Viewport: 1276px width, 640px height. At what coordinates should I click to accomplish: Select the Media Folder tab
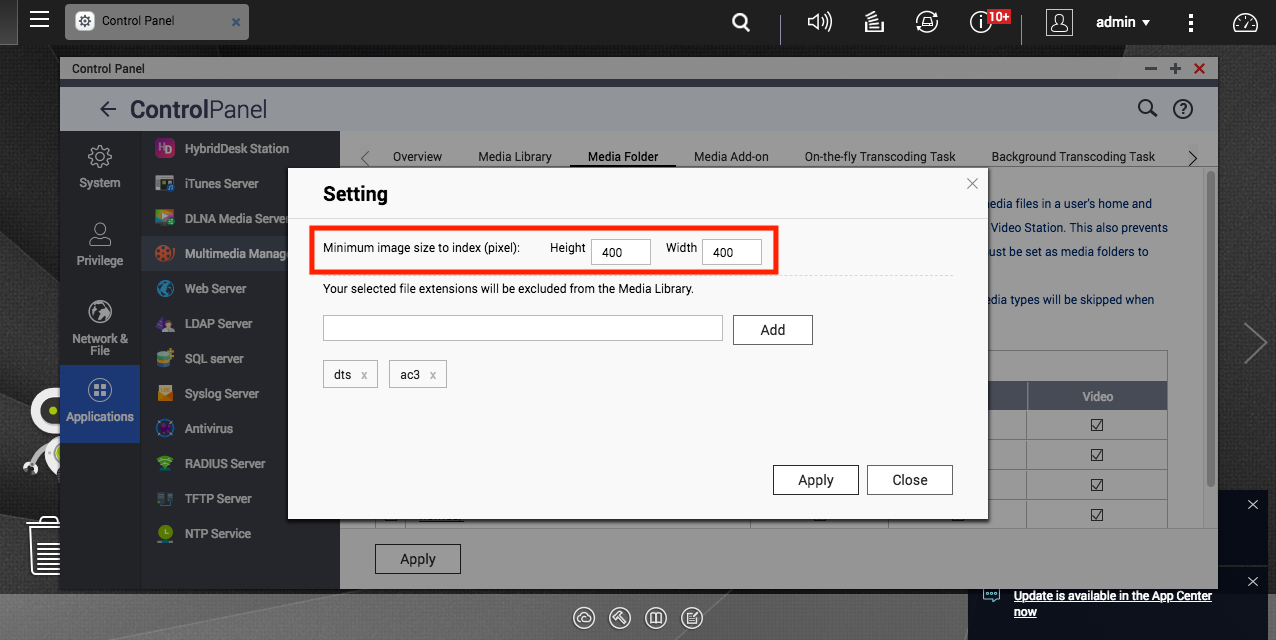pyautogui.click(x=623, y=157)
